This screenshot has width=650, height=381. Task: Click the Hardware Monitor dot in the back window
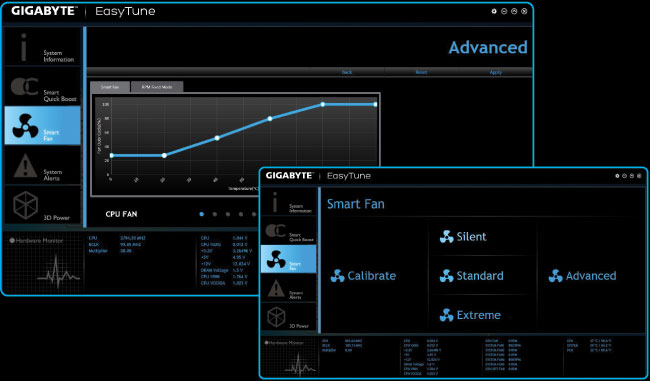click(12, 240)
